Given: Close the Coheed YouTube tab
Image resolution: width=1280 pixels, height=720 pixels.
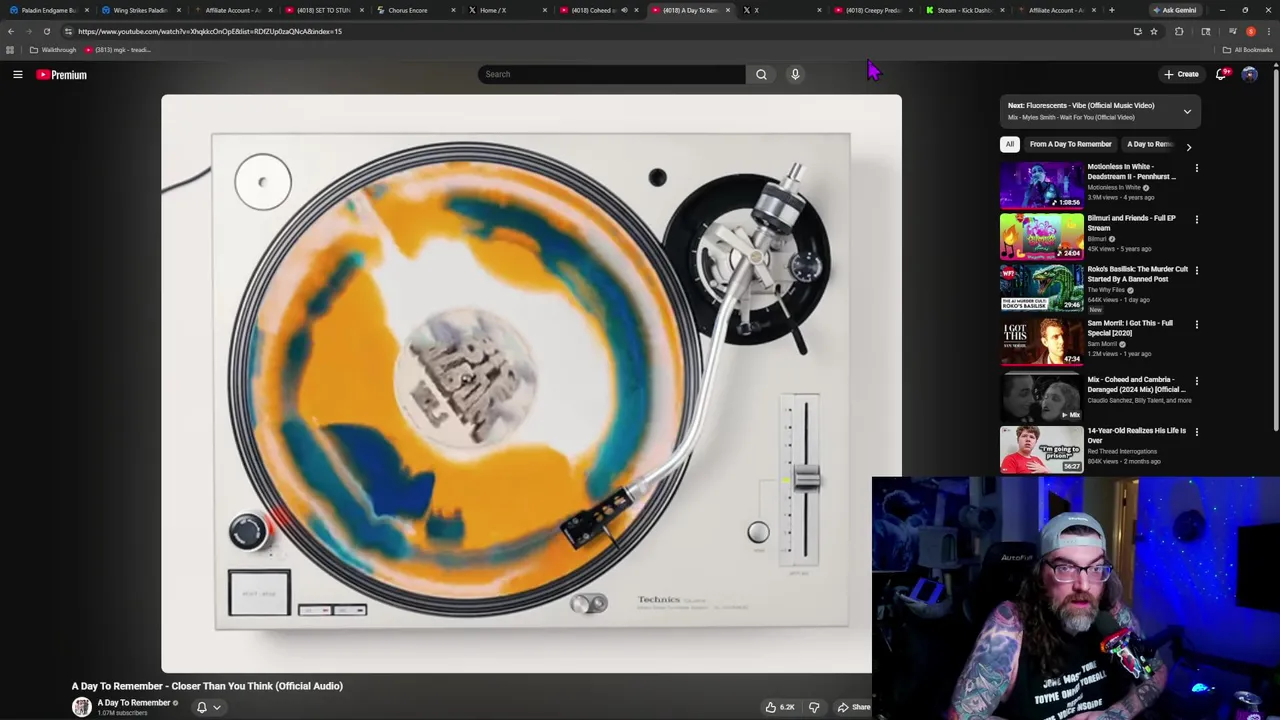Looking at the screenshot, I should point(636,10).
